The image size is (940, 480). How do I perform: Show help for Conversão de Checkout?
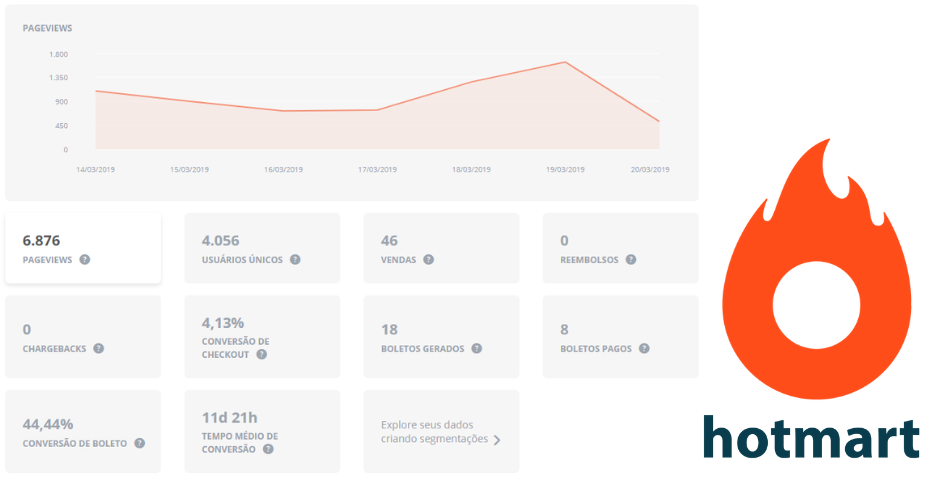coord(262,354)
